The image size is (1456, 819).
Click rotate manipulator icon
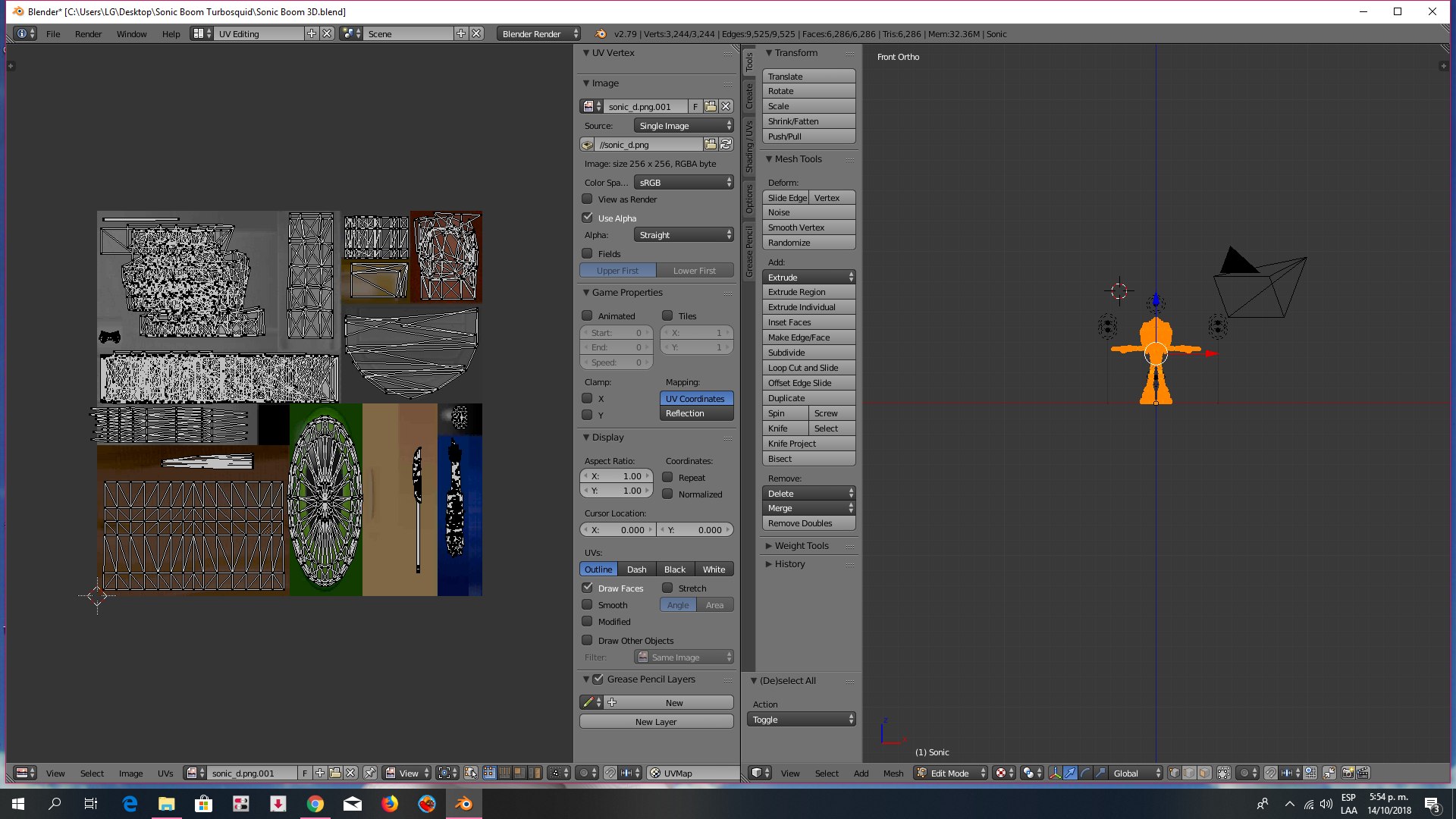[1085, 773]
